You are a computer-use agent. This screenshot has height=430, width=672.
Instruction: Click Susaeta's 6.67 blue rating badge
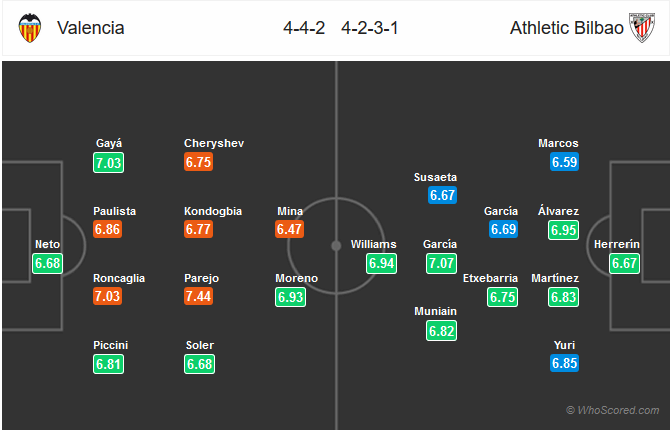pyautogui.click(x=442, y=195)
